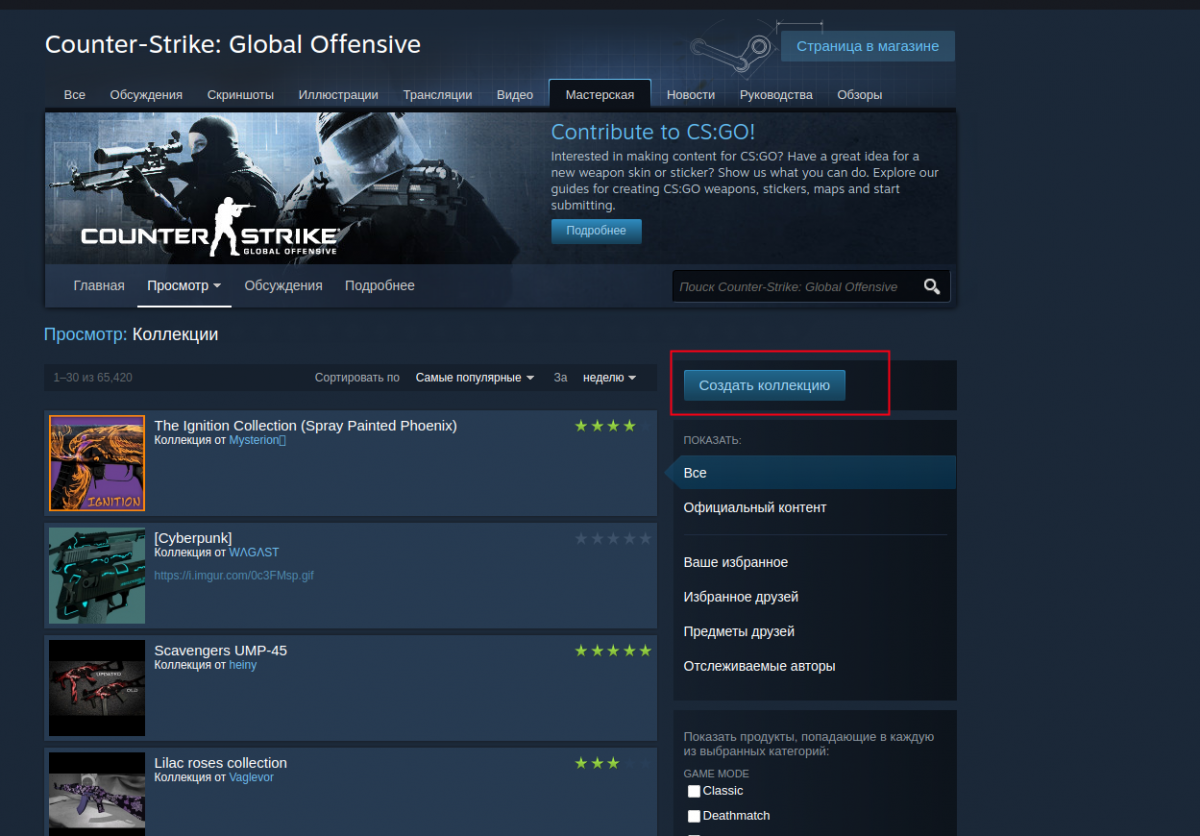Open the неделю time period dropdown
Screen dimensions: 1200x836
(x=609, y=377)
